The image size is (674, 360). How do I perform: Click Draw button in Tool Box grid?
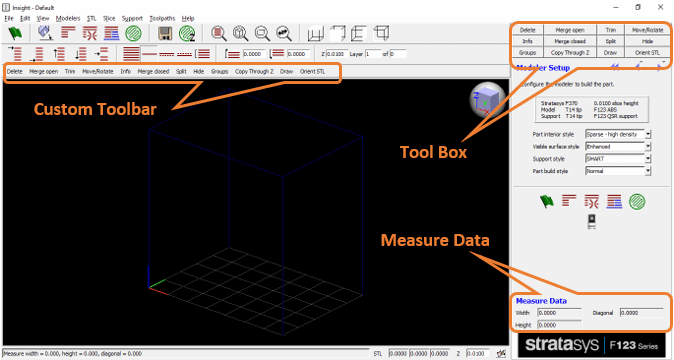(x=610, y=52)
